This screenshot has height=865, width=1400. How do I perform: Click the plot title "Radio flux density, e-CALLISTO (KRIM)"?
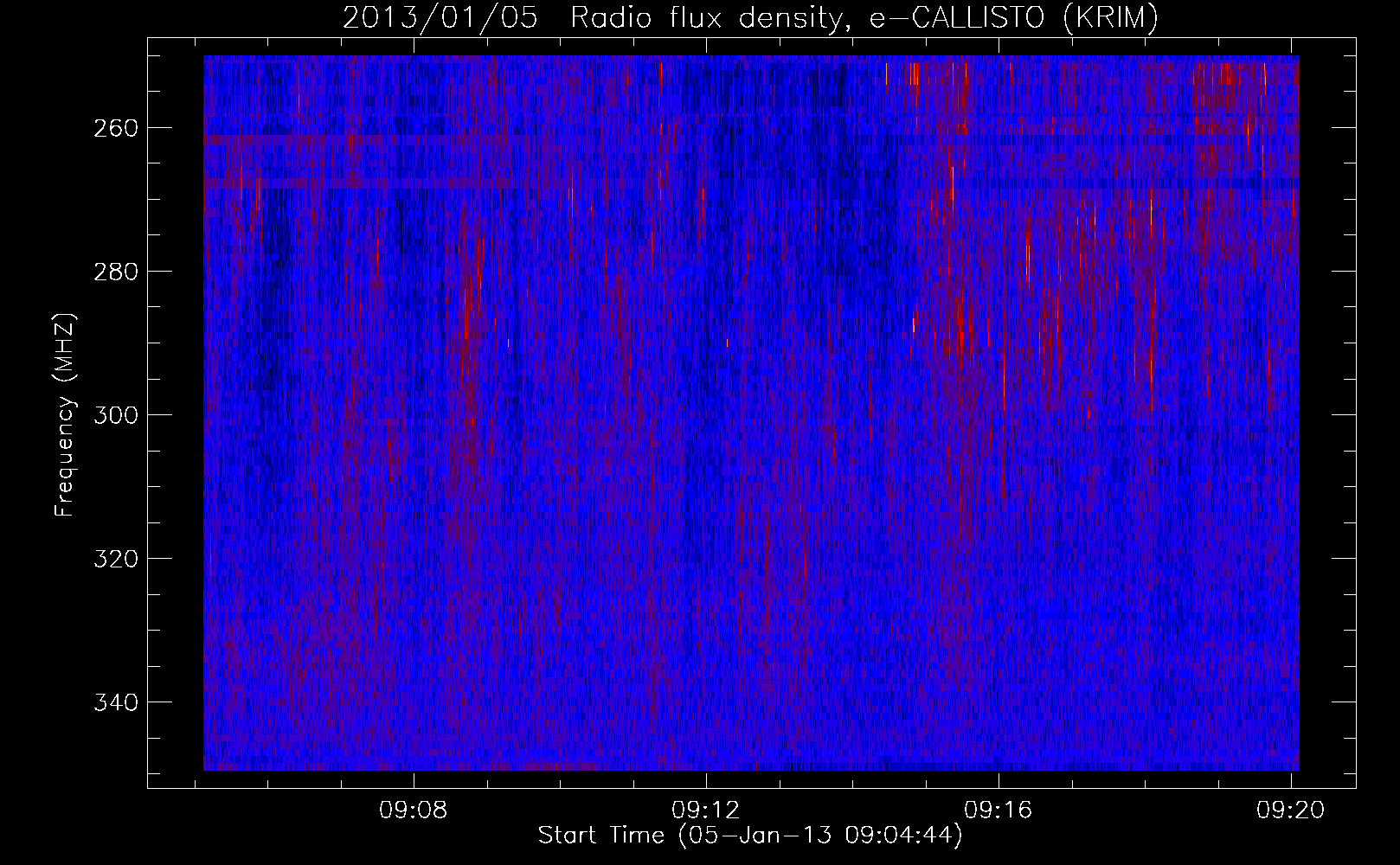pos(864,17)
